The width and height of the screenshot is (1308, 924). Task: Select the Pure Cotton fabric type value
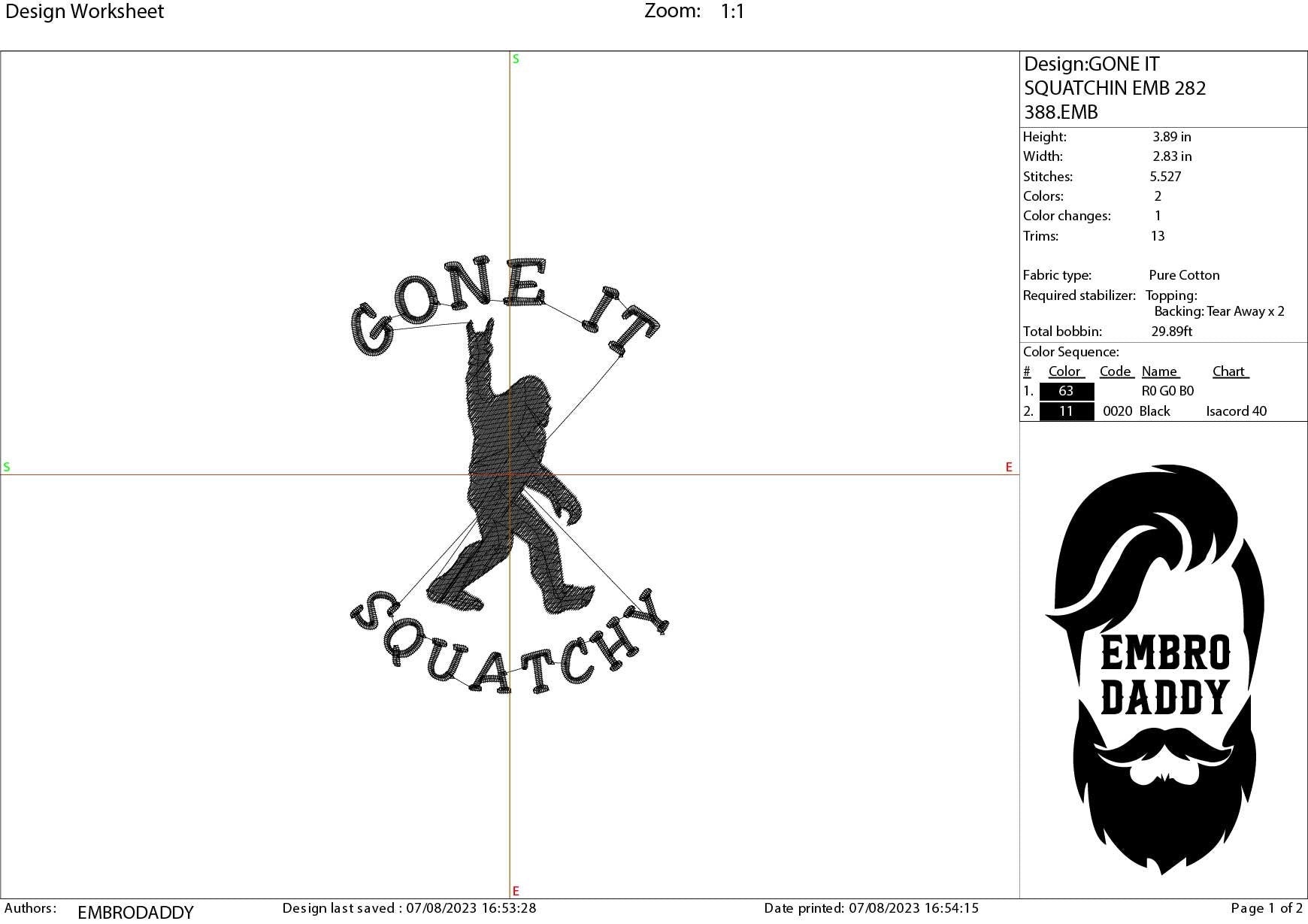(x=1184, y=275)
